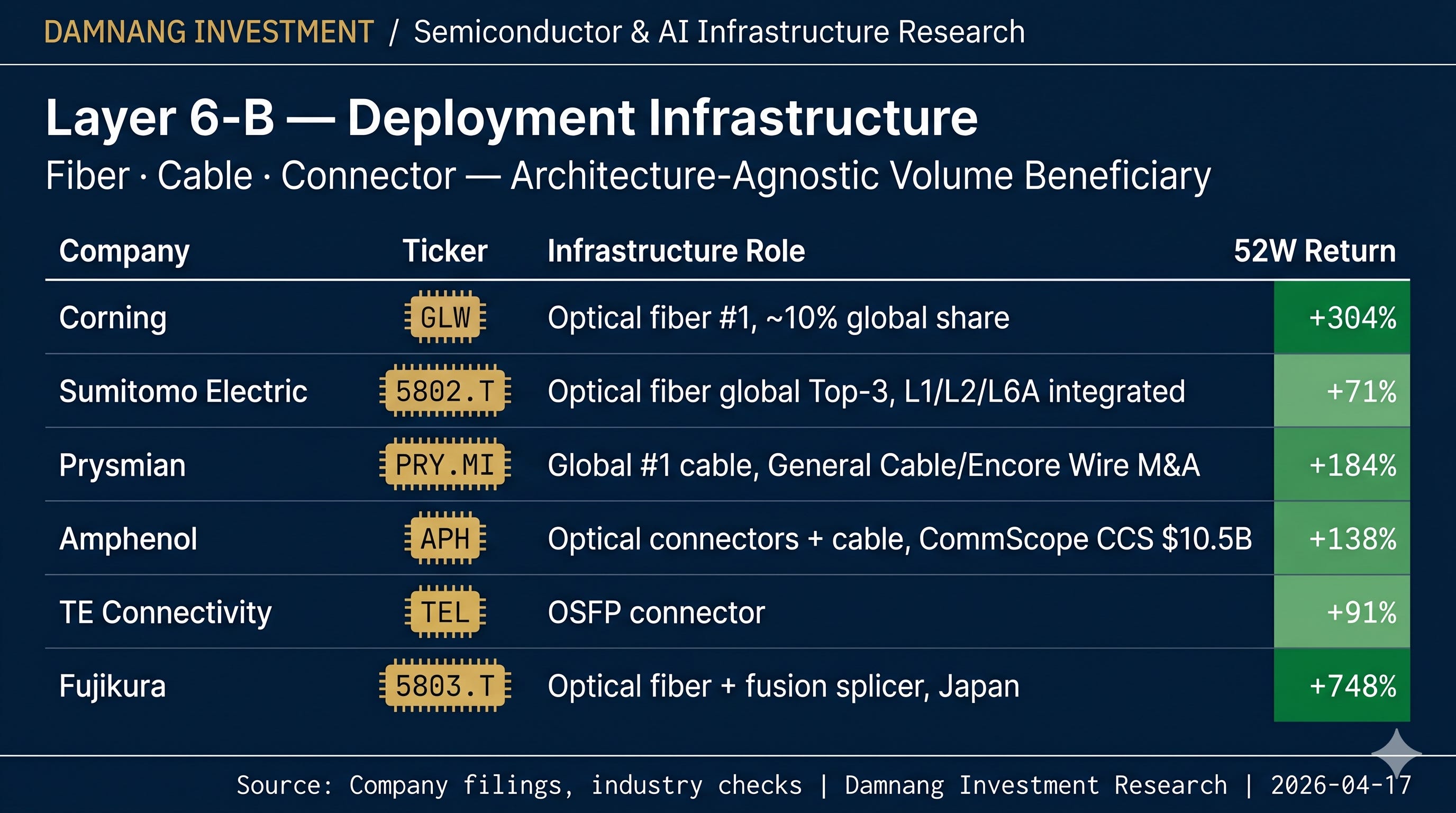1456x813 pixels.
Task: Select the Amphenol company name
Action: coord(129,539)
